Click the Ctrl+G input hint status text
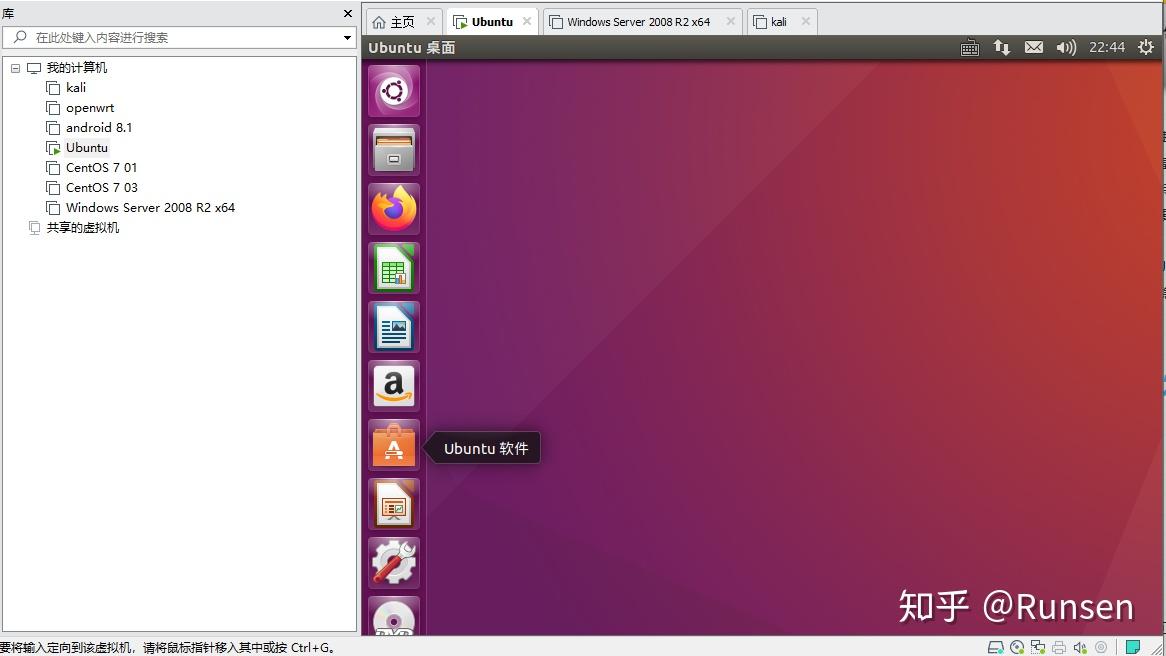The height and width of the screenshot is (656, 1166). click(x=167, y=648)
